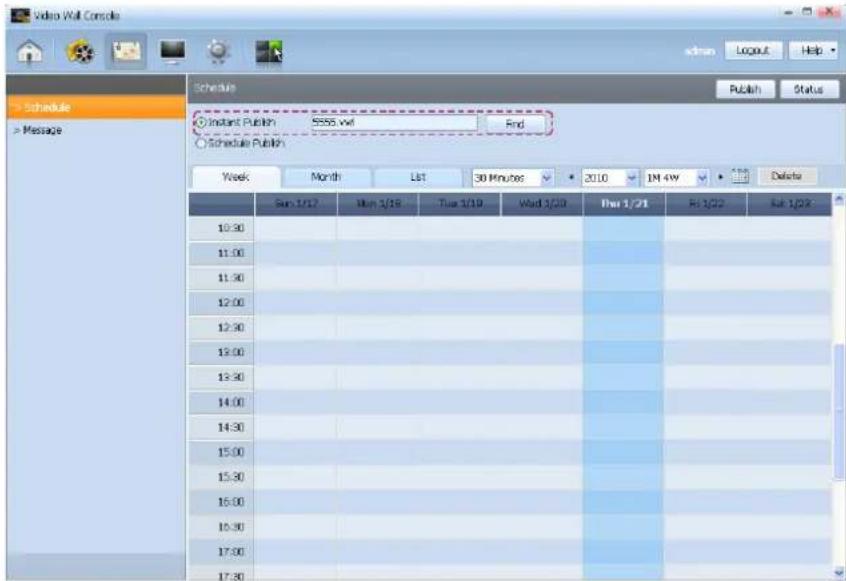Switch to the Month tab
The image size is (846, 581).
(x=326, y=177)
